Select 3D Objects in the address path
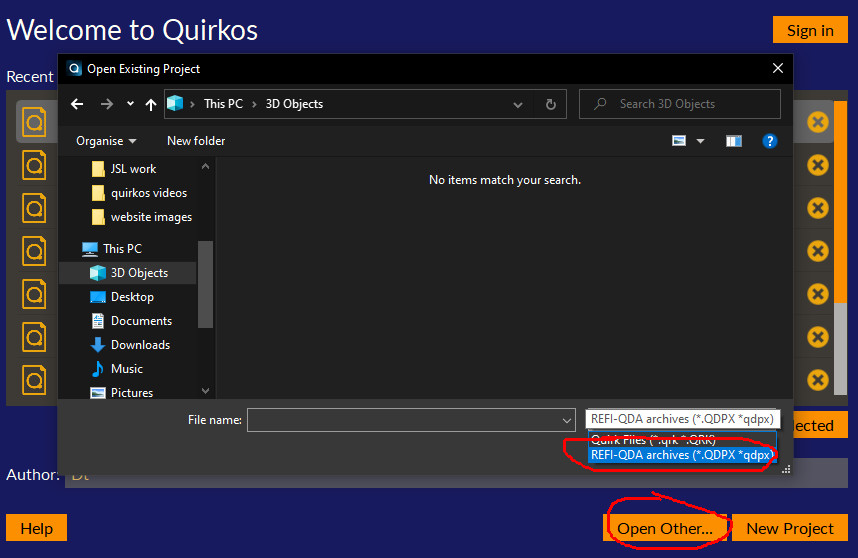858x558 pixels. click(x=294, y=104)
